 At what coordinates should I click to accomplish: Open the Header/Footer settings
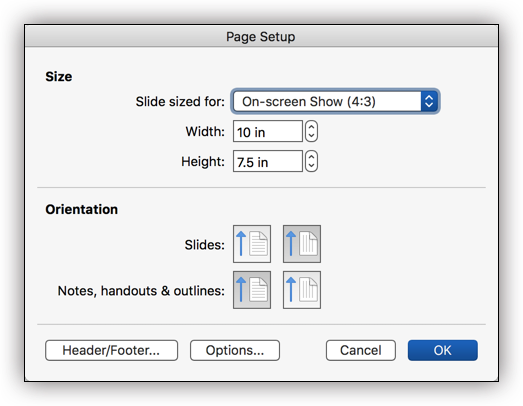click(x=111, y=350)
